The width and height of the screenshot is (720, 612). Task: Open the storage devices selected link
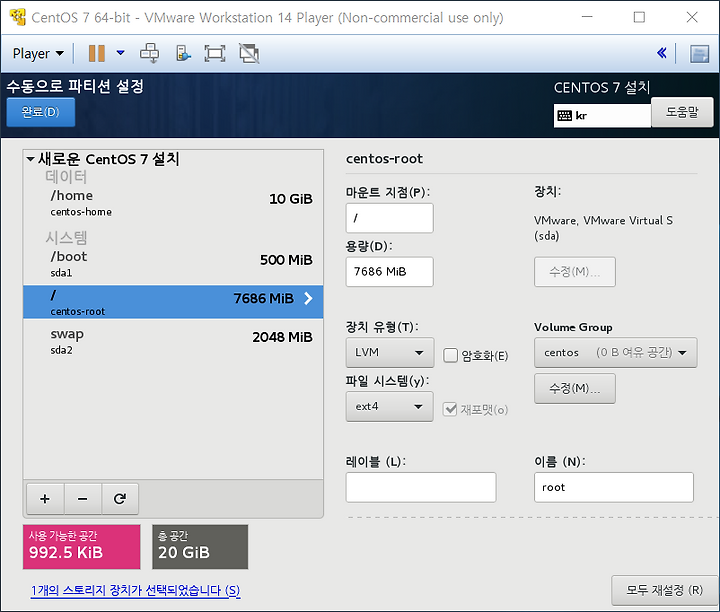point(135,590)
